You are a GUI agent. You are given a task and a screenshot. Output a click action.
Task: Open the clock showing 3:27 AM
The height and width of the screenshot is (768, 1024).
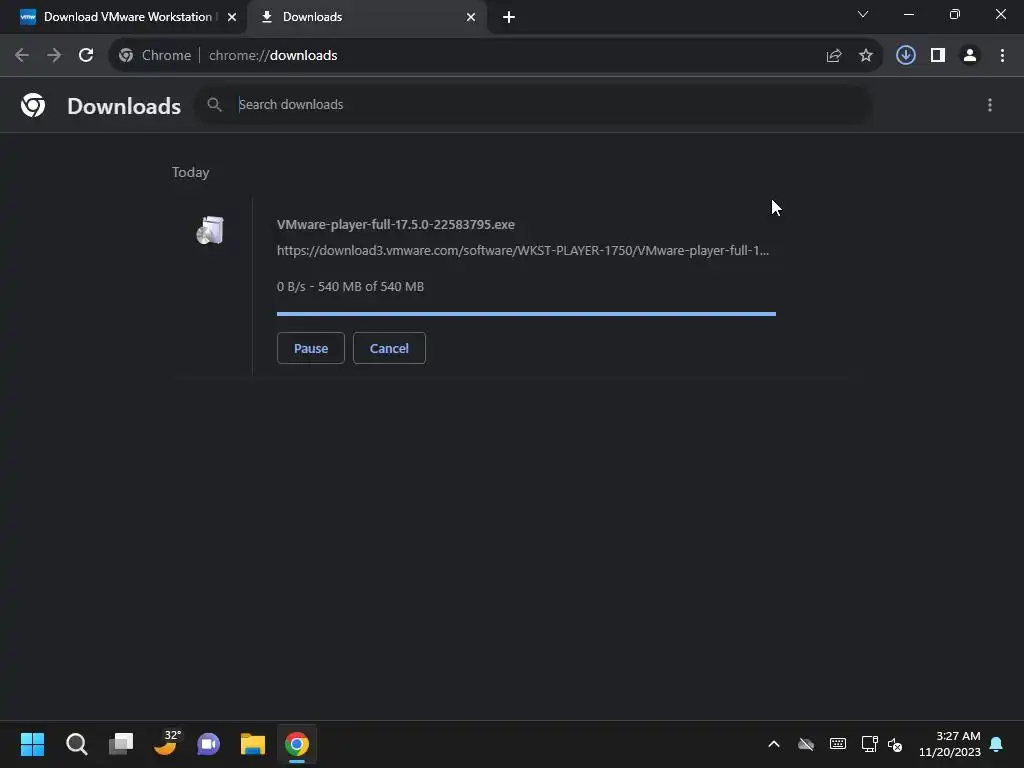(x=950, y=744)
